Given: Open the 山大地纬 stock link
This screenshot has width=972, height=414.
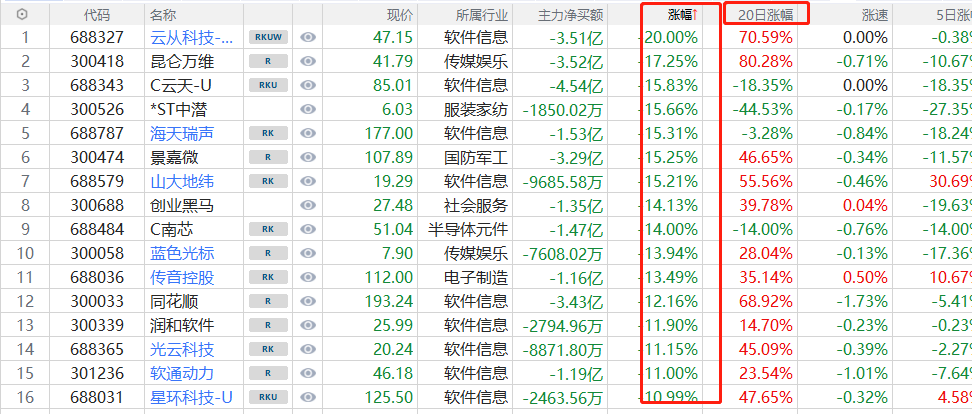Looking at the screenshot, I should (182, 181).
